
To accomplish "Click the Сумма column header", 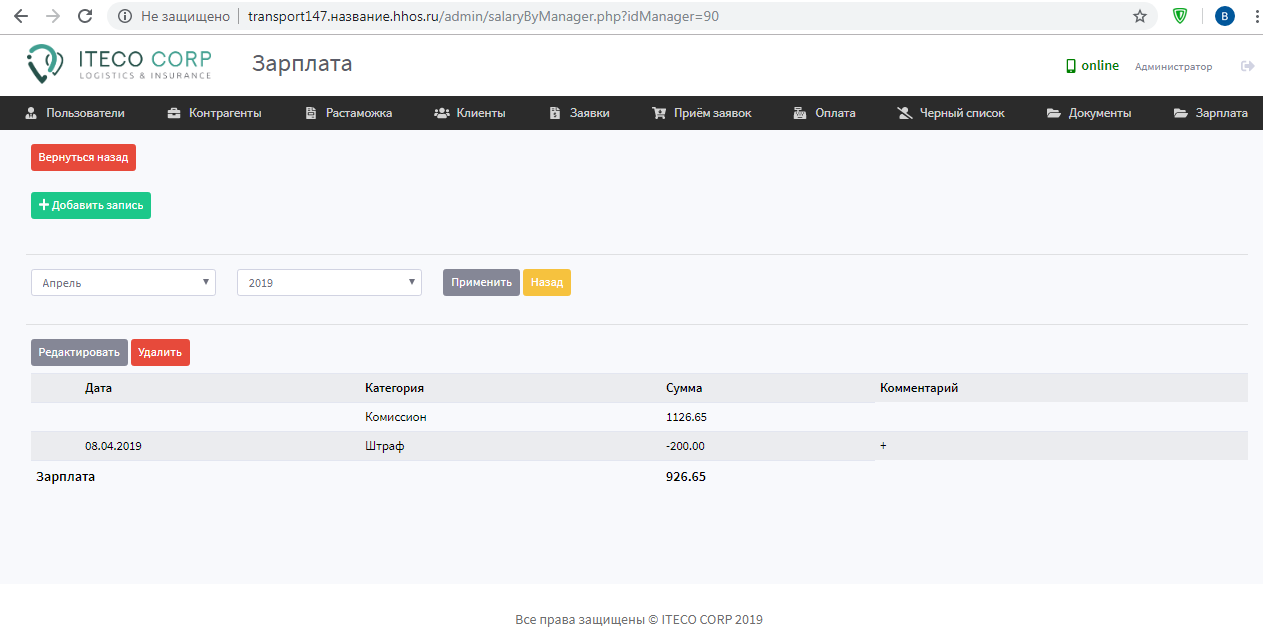I will coord(684,388).
